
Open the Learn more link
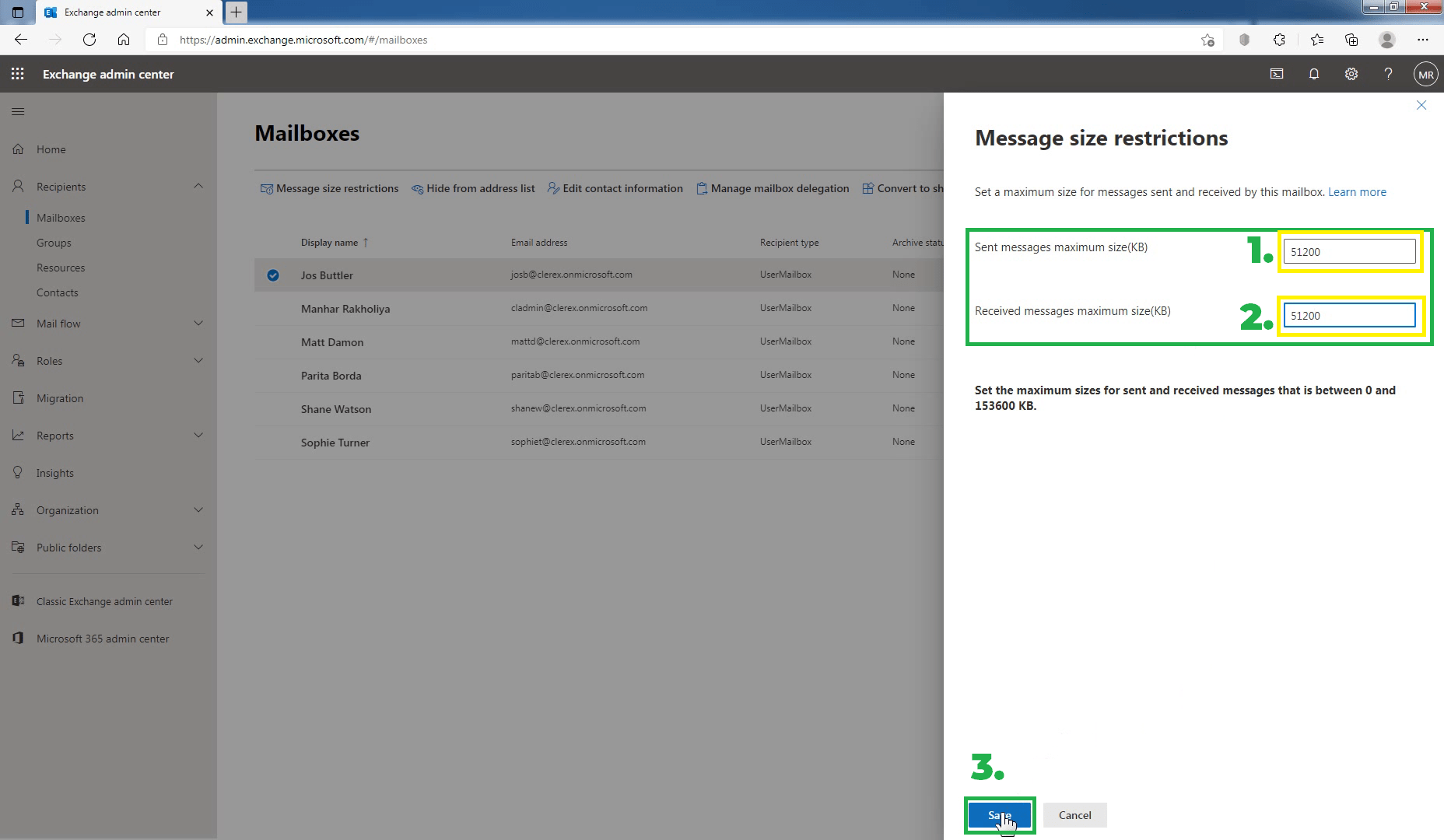point(1357,191)
